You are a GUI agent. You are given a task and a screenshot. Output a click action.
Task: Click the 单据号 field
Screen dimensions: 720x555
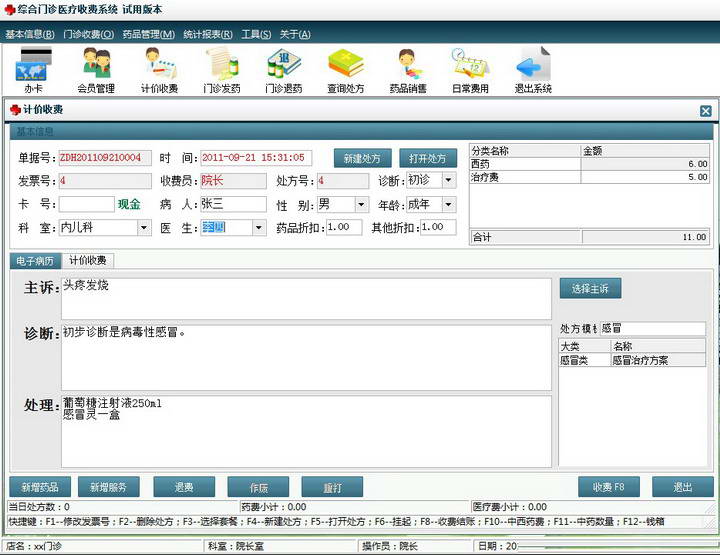(105, 157)
